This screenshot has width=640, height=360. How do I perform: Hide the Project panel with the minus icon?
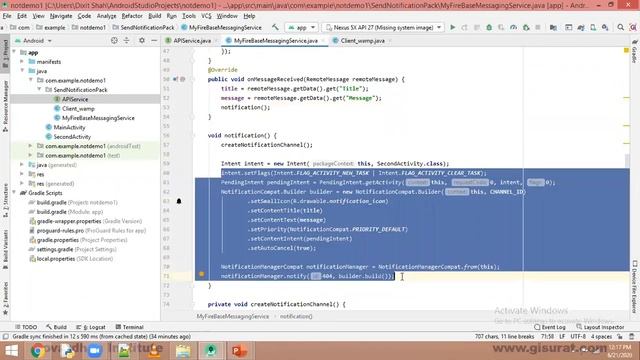[154, 40]
